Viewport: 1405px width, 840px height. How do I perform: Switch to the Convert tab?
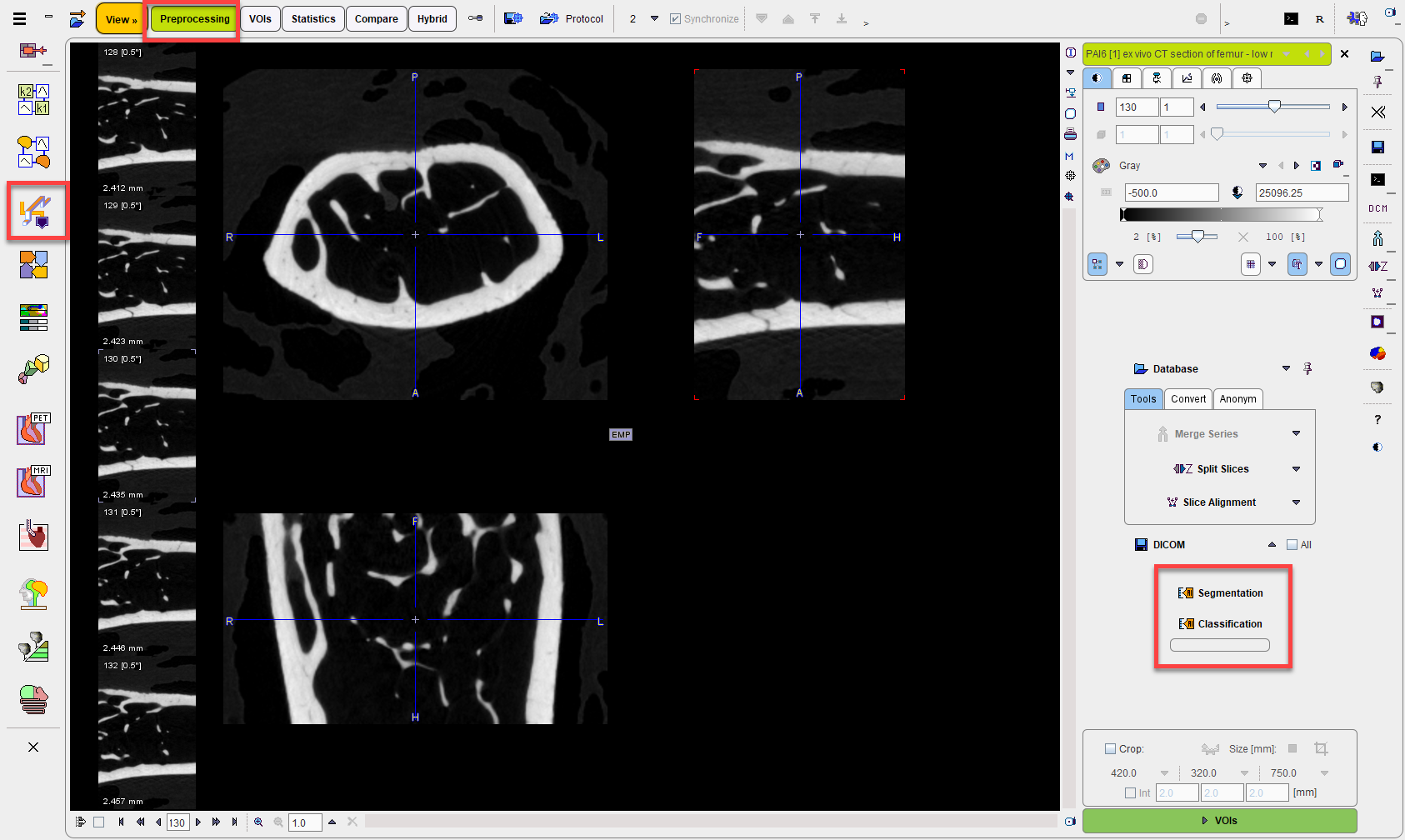pyautogui.click(x=1188, y=399)
